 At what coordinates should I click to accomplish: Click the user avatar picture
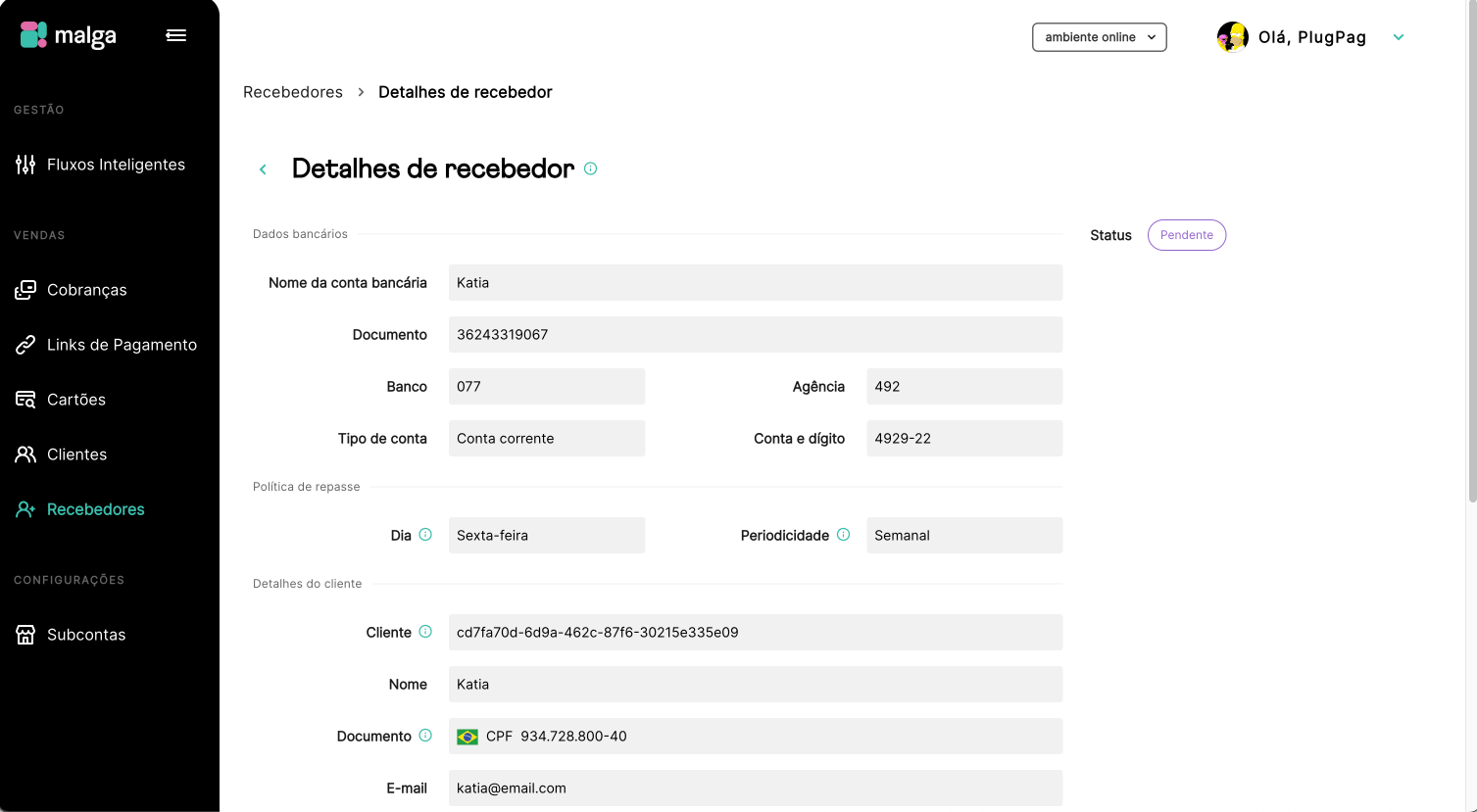pos(1232,37)
